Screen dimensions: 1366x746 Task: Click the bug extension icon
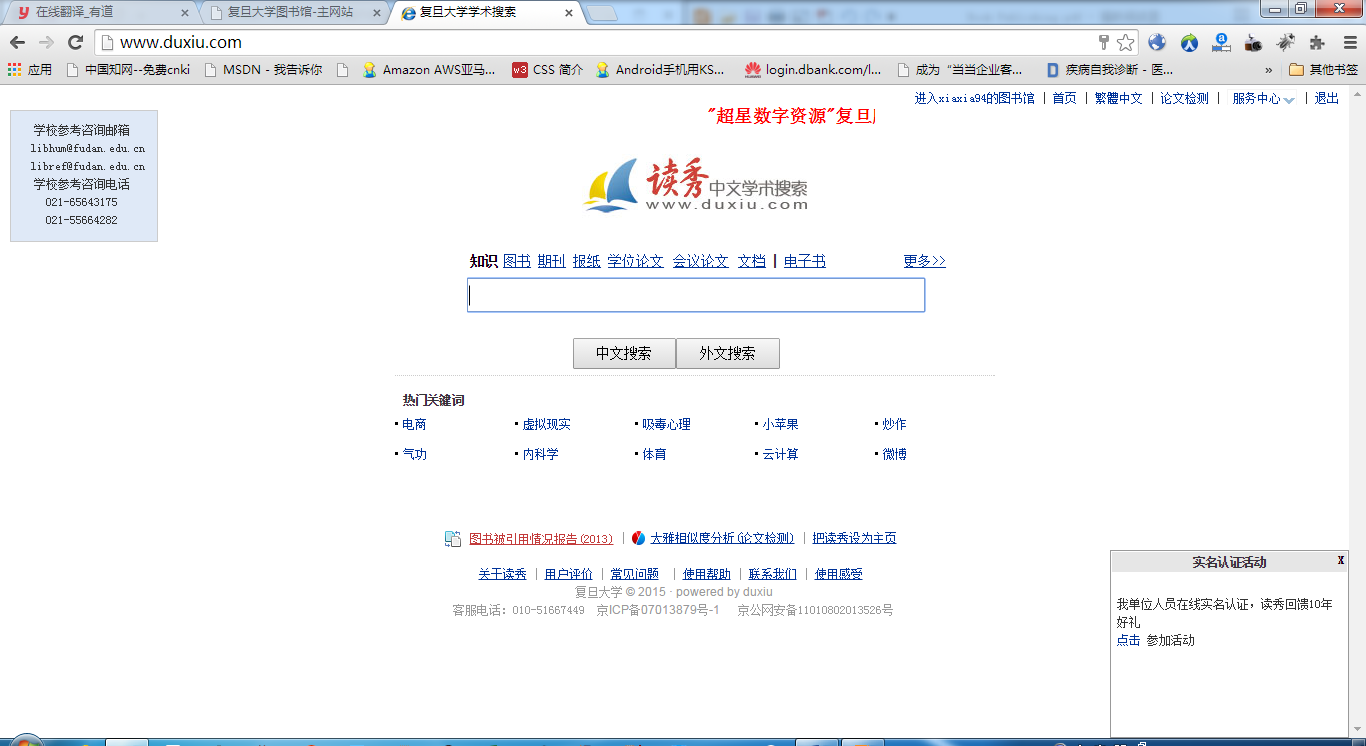click(x=1285, y=42)
